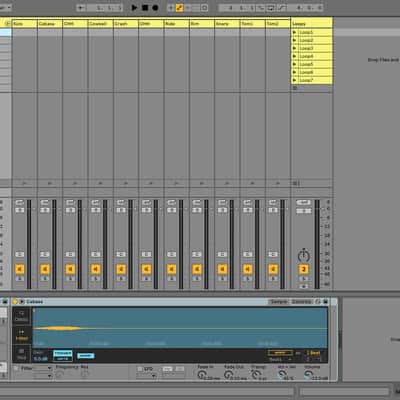
Task: Launch the Loop3 clip
Action: [x=295, y=48]
